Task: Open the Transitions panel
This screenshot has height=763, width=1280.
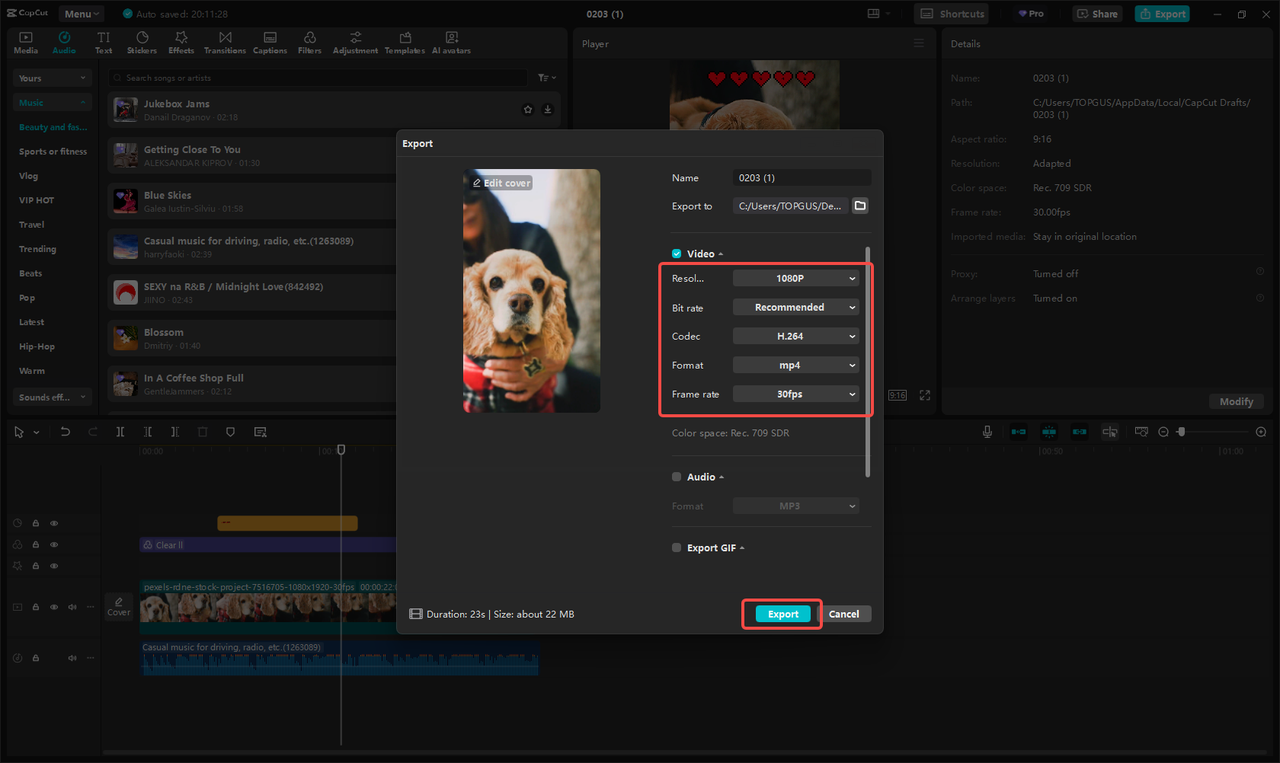Action: 224,41
